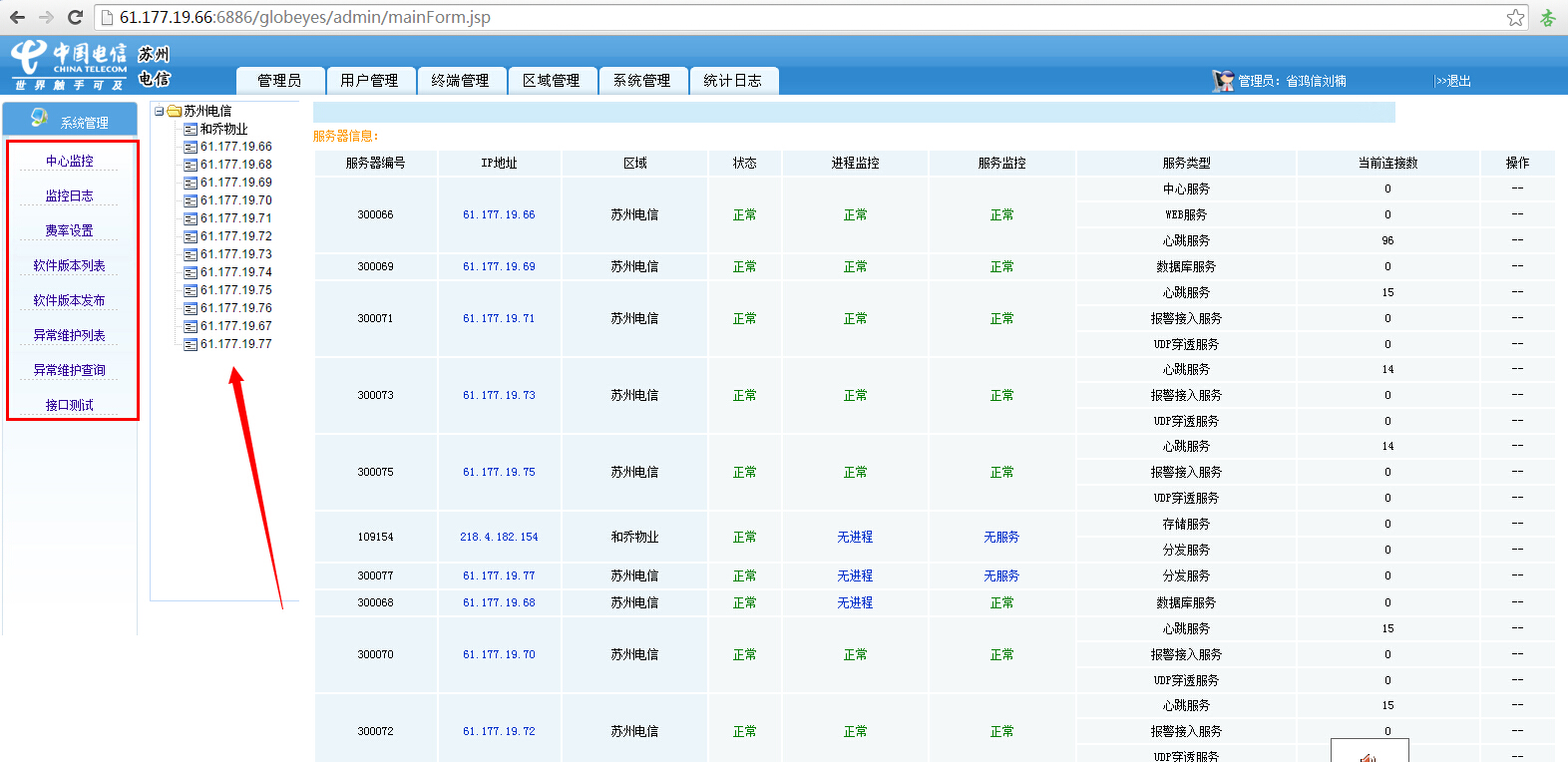Viewport: 1568px width, 762px height.
Task: Click server number 300075 cell
Action: [376, 472]
